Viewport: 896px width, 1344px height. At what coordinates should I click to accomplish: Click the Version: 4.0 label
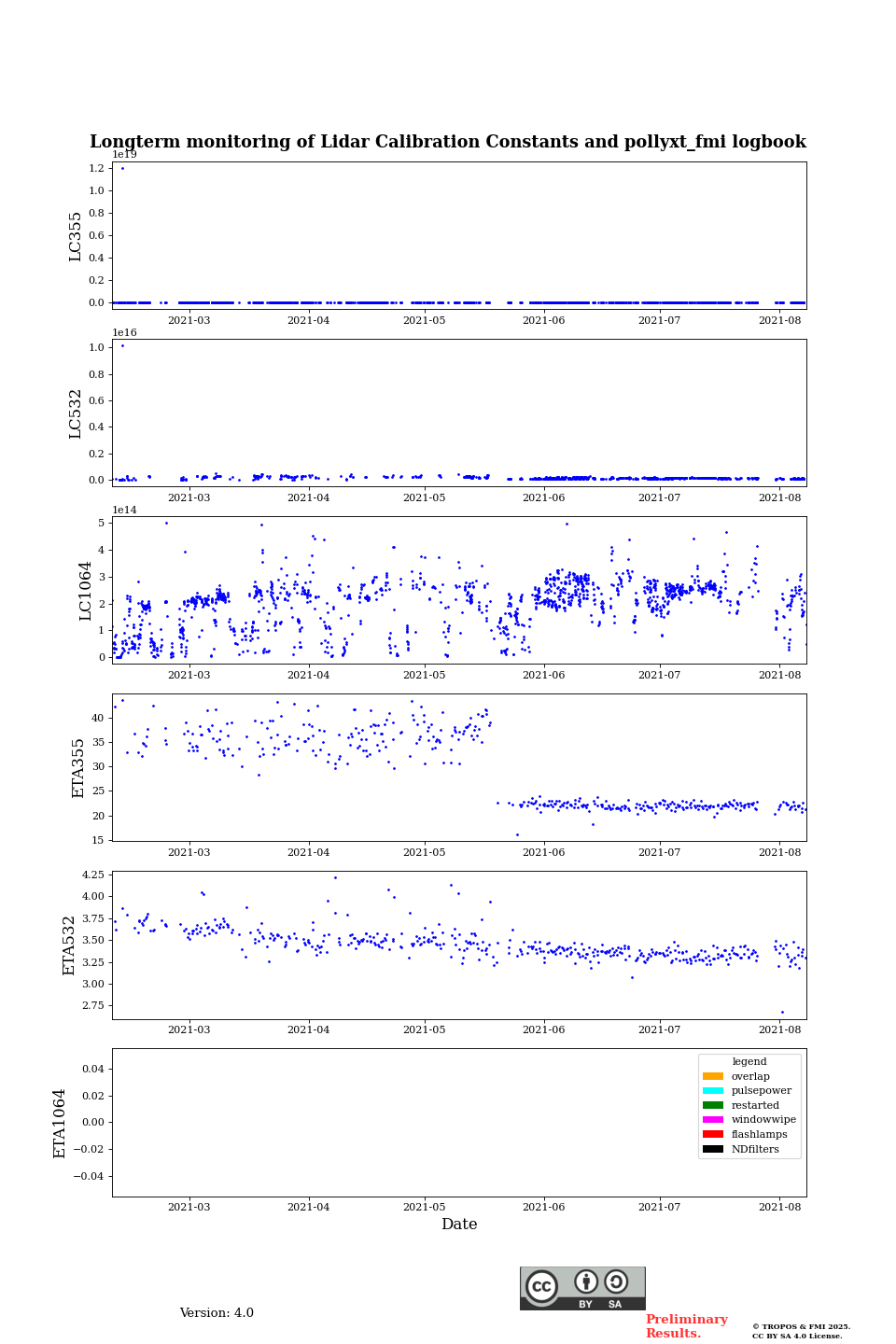coord(217,1313)
